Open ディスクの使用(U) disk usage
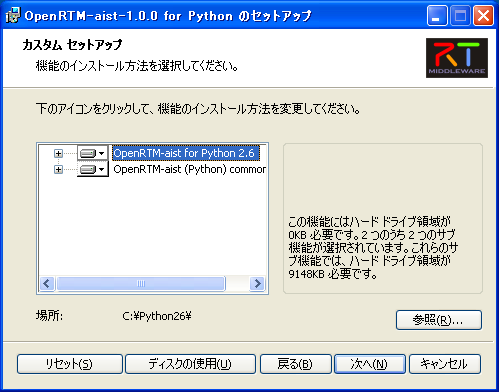This screenshot has height=392, width=499. pos(190,364)
